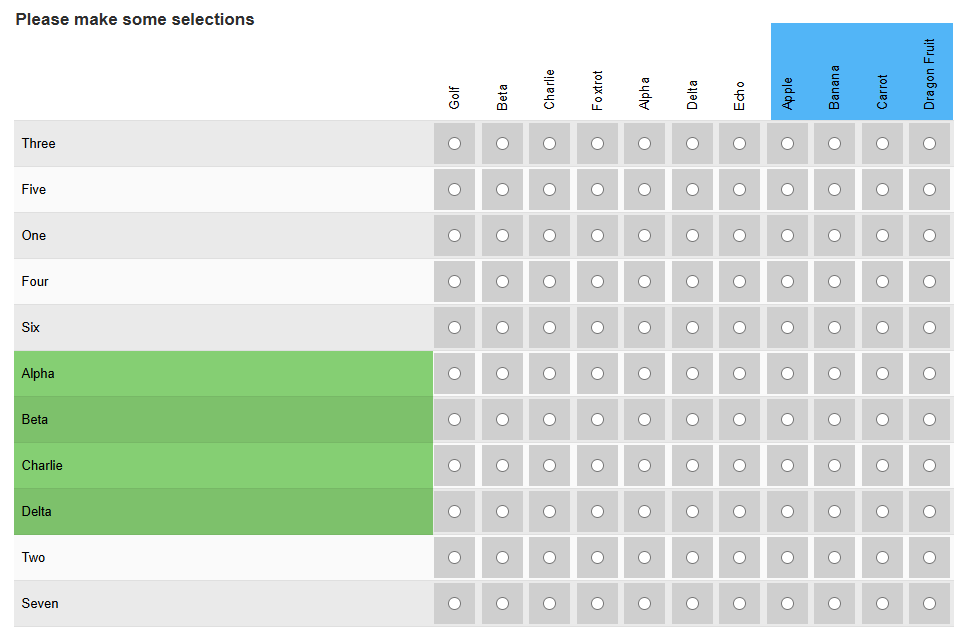Select Golf radio for row Three
Image resolution: width=965 pixels, height=641 pixels.
(455, 144)
